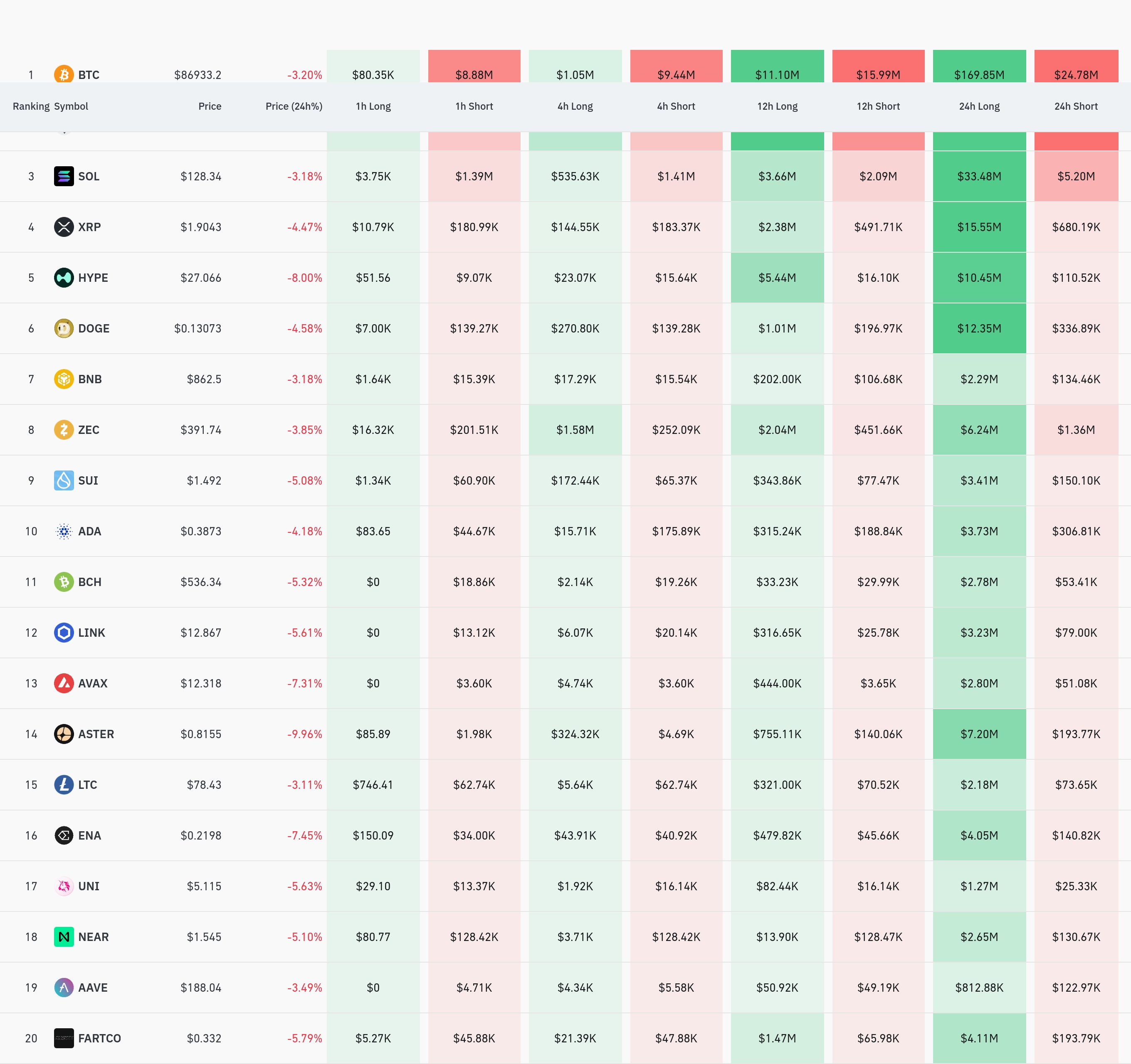Open the AVAX symbol link

pos(92,684)
